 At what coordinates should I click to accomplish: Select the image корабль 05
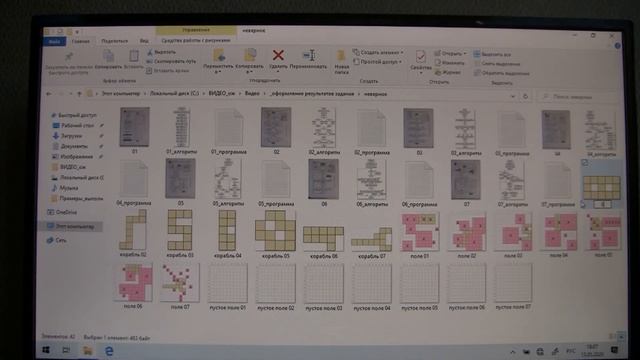tap(276, 234)
